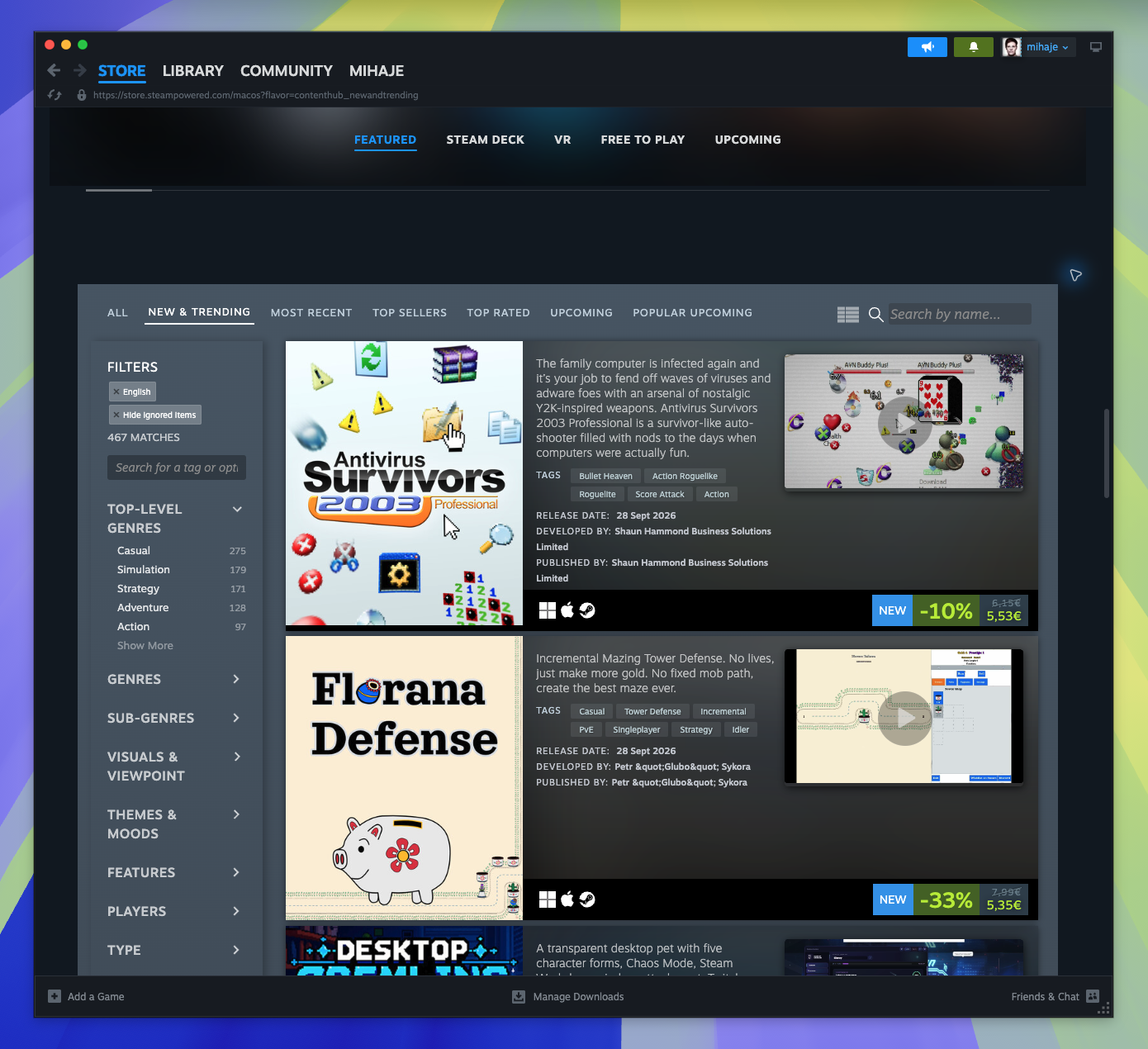
Task: Click Show More under top-level genres
Action: [x=145, y=646]
